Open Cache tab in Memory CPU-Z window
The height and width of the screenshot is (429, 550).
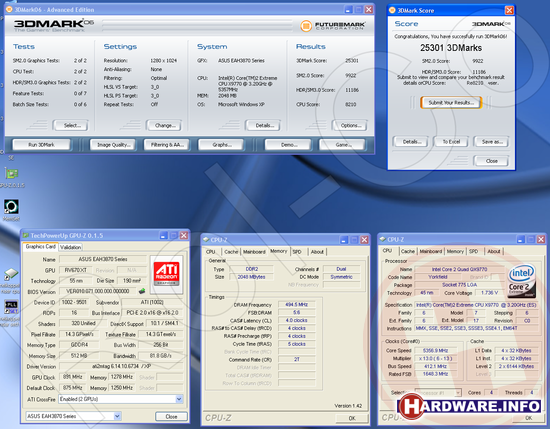pos(231,252)
